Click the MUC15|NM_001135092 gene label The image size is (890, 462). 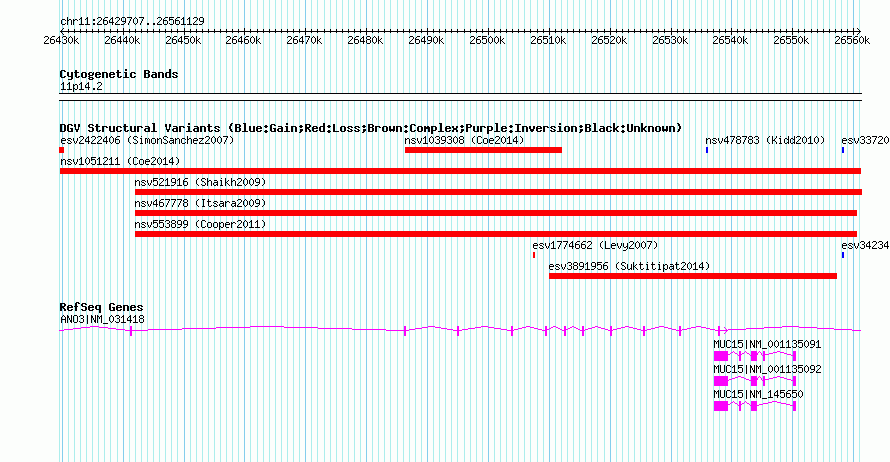(767, 369)
